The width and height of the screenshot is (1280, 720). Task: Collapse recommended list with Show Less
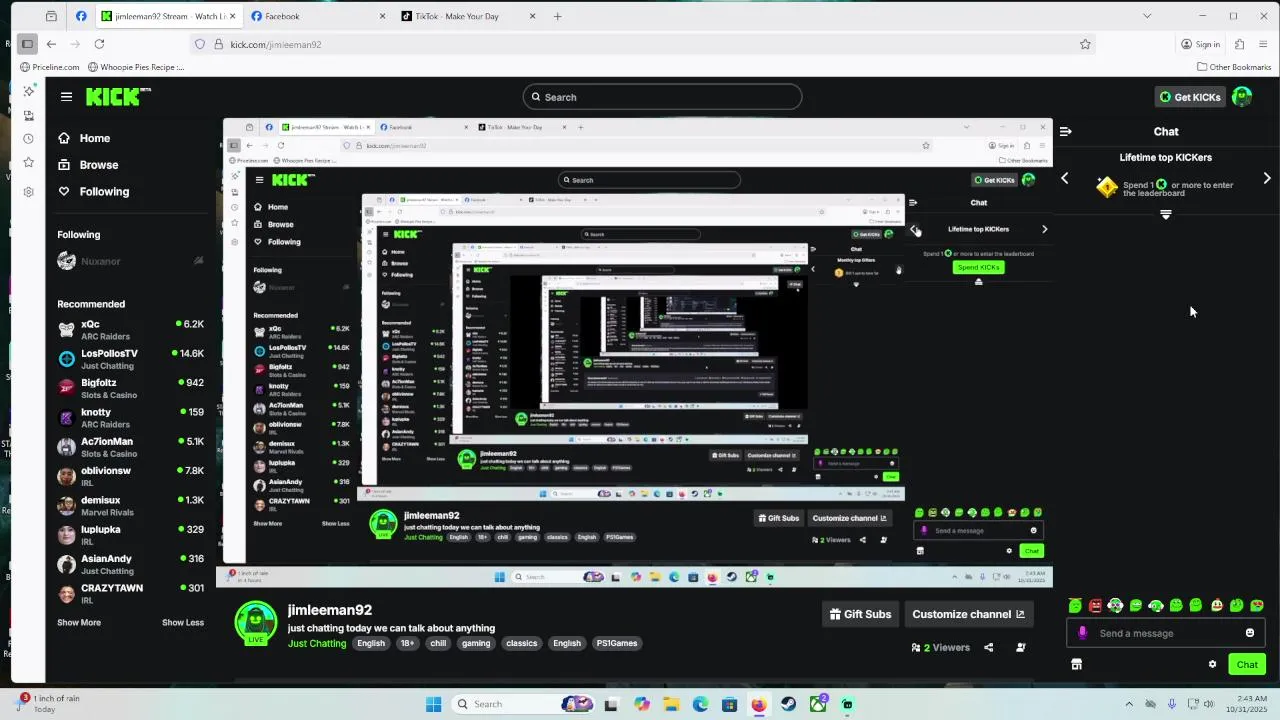pos(183,622)
